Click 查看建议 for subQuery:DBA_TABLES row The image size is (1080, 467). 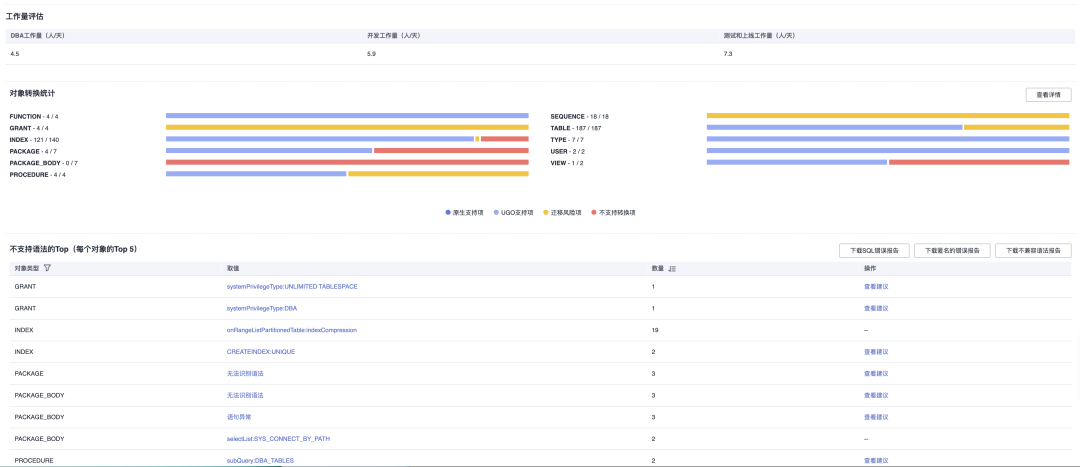tap(876, 460)
